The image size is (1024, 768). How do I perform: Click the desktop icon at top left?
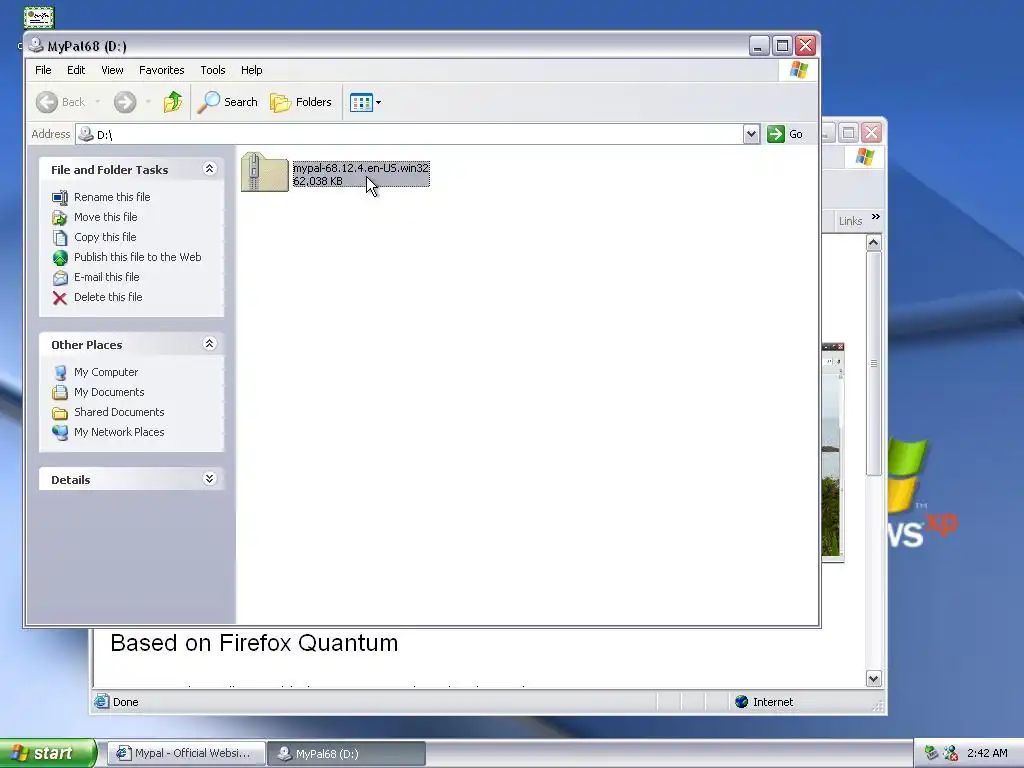point(39,17)
